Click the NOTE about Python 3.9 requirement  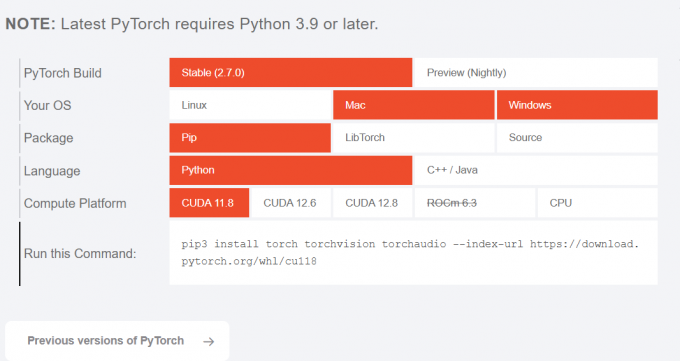pos(192,24)
